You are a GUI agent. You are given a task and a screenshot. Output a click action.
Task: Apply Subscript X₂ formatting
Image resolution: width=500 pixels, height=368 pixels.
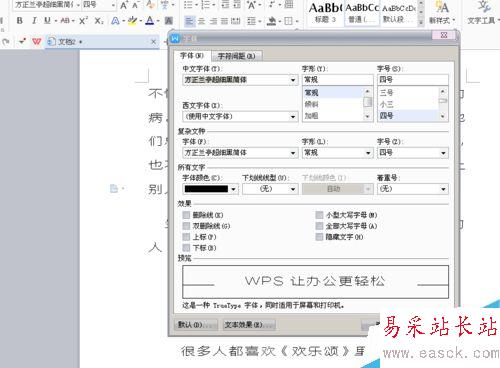click(99, 21)
